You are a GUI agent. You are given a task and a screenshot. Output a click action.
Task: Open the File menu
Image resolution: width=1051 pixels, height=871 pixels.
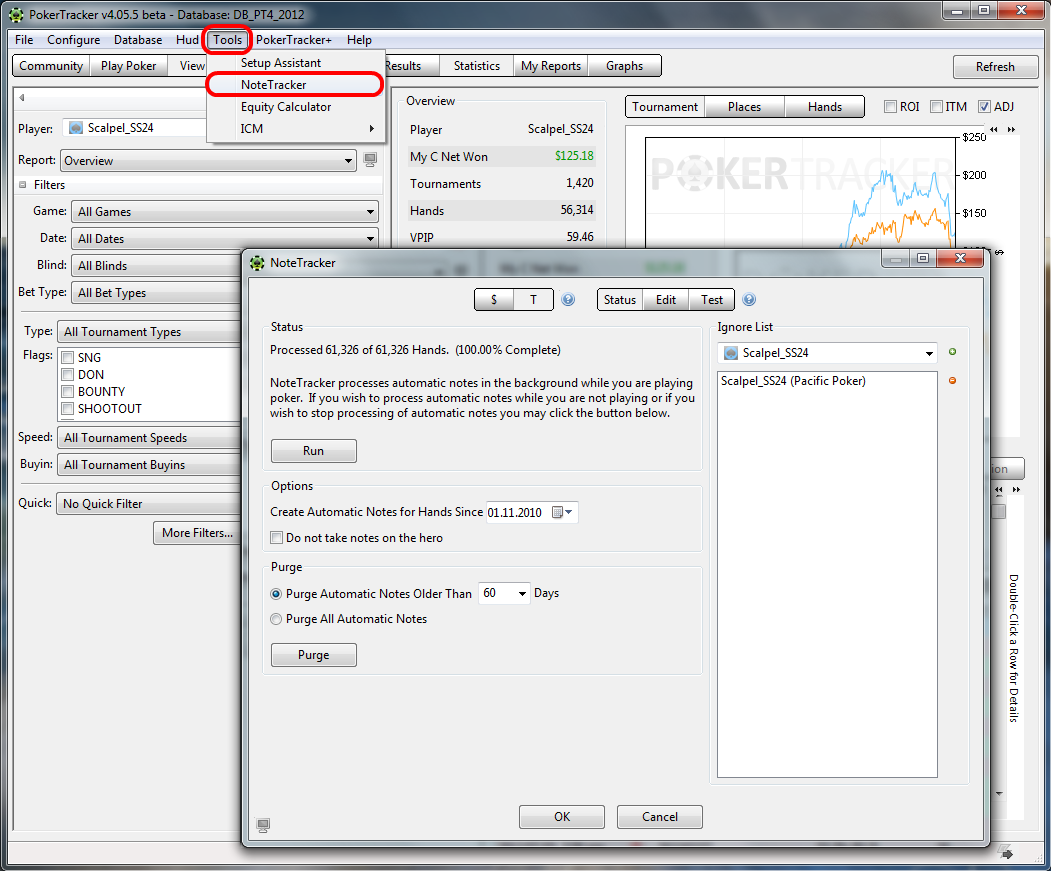tap(24, 40)
